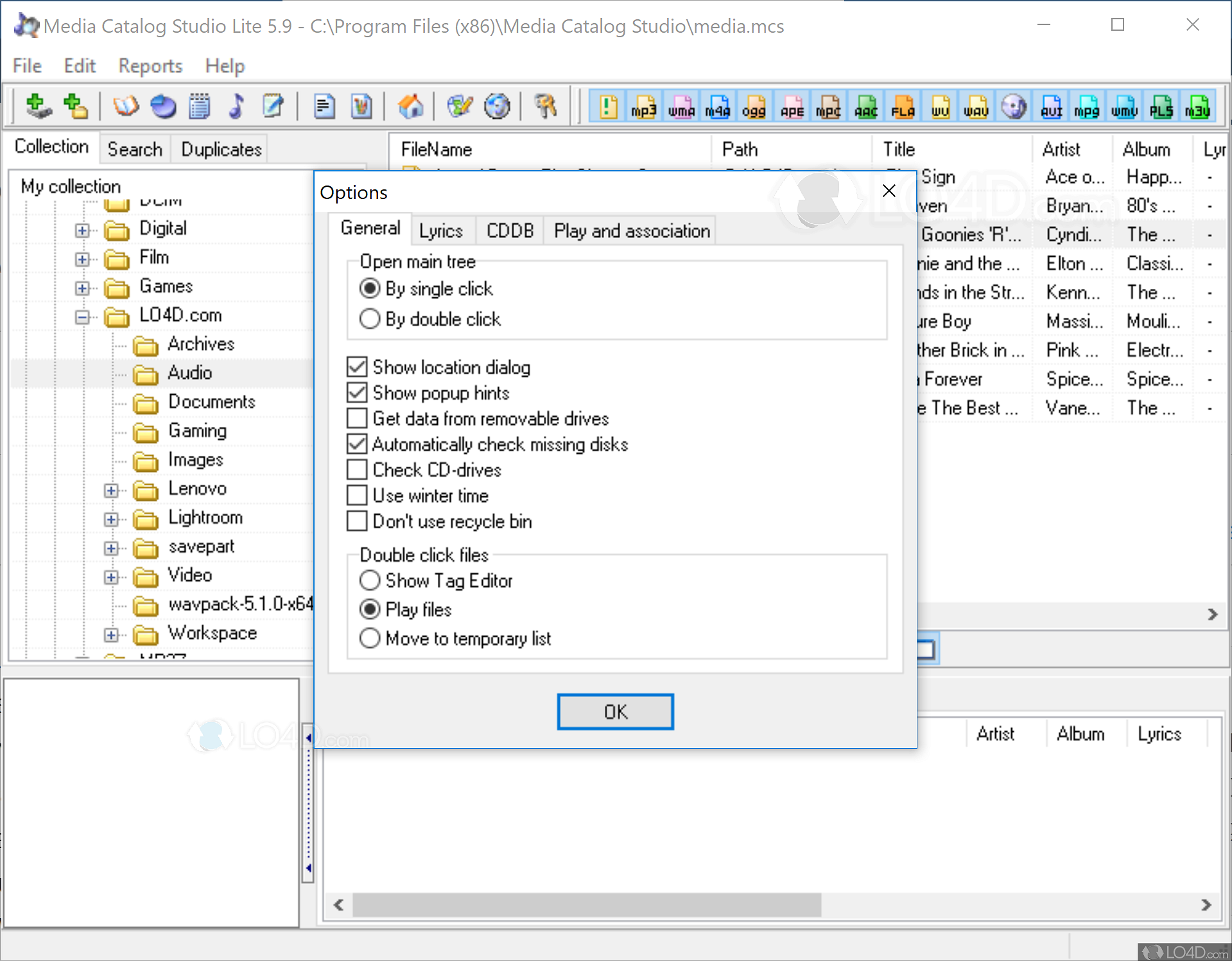Click the CD disc filter icon on the toolbar

(1014, 106)
